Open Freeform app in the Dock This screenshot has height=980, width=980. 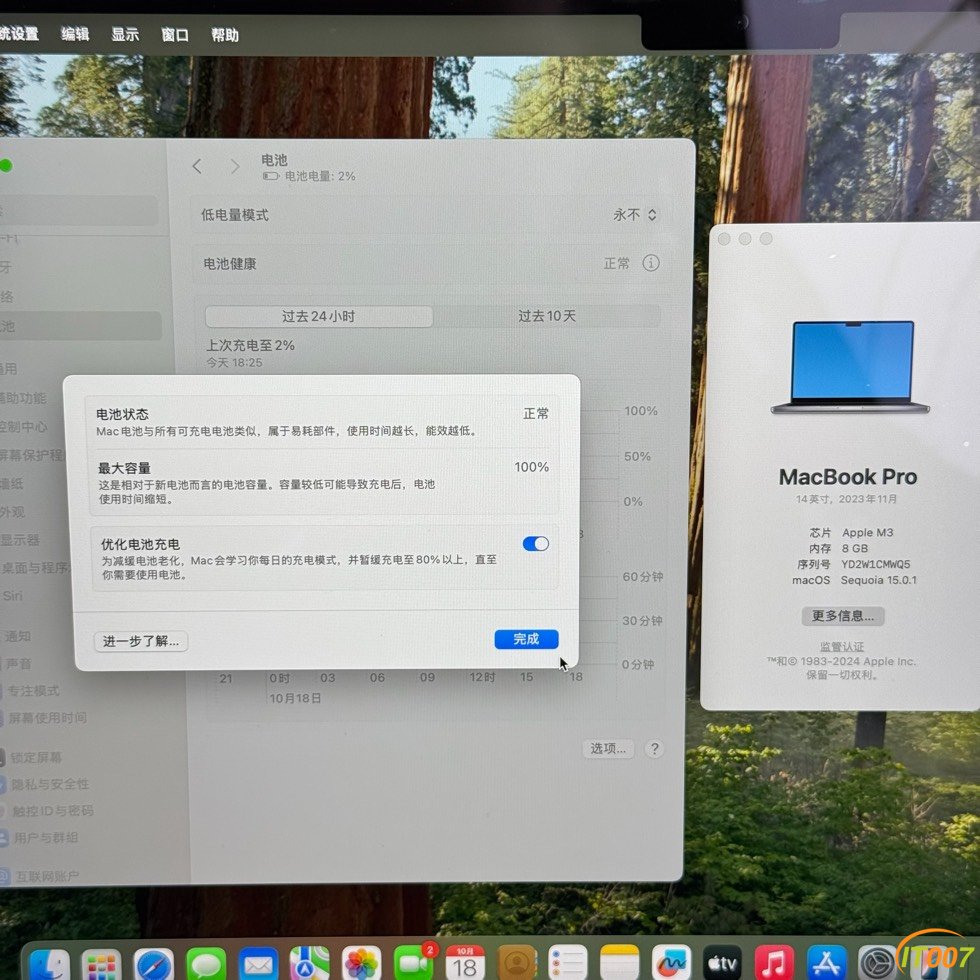[x=671, y=964]
